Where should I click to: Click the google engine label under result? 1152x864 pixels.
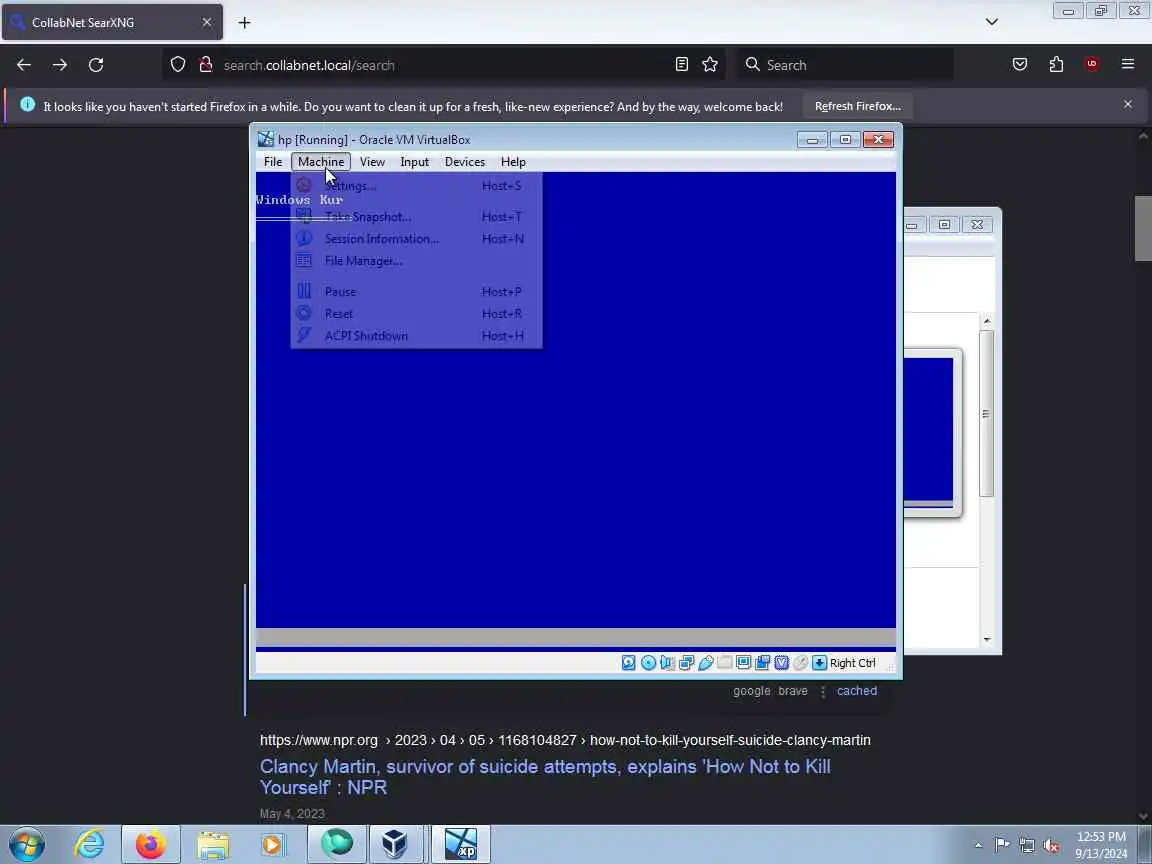[752, 691]
